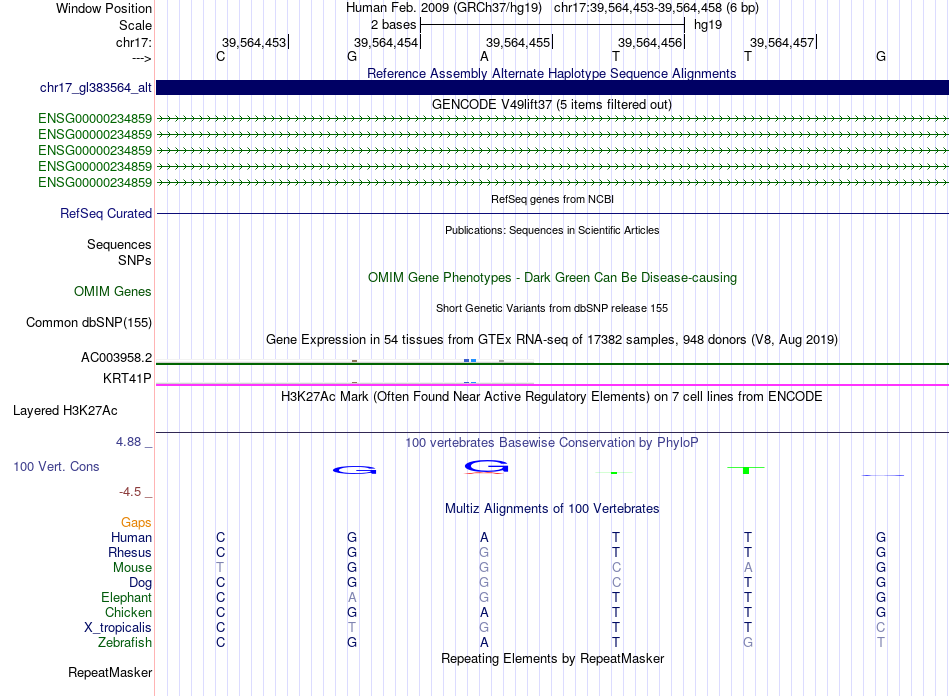Viewport: 950px width, 696px height.
Task: Click the reverse-complement arrow on the base row
Action: [142, 58]
